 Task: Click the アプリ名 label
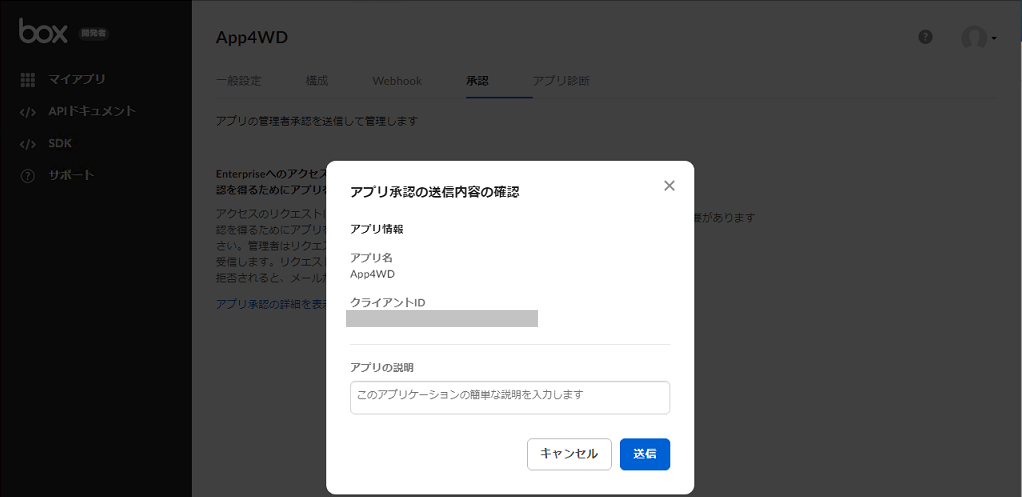372,258
